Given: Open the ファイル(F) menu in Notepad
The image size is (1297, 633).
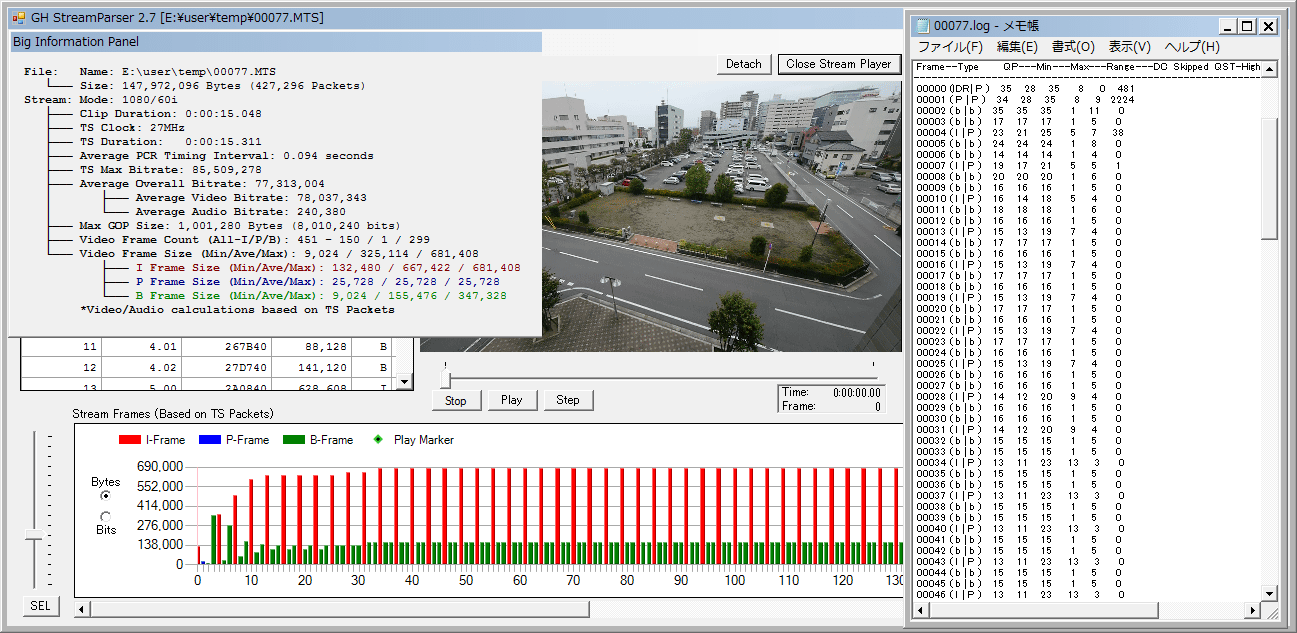Looking at the screenshot, I should click(x=950, y=47).
